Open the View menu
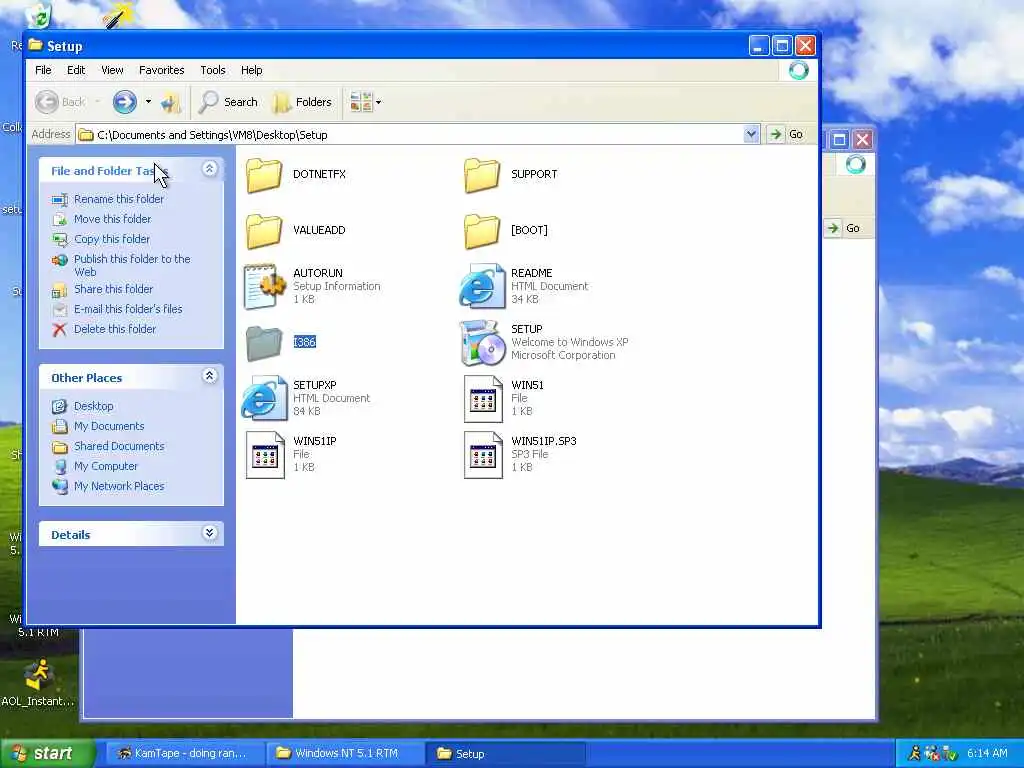 click(x=112, y=70)
